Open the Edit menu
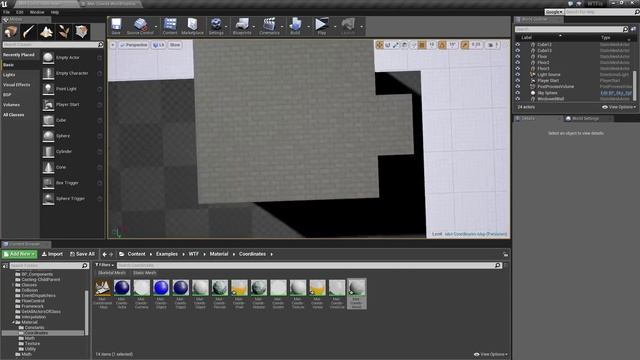640x360 pixels. 20,12
